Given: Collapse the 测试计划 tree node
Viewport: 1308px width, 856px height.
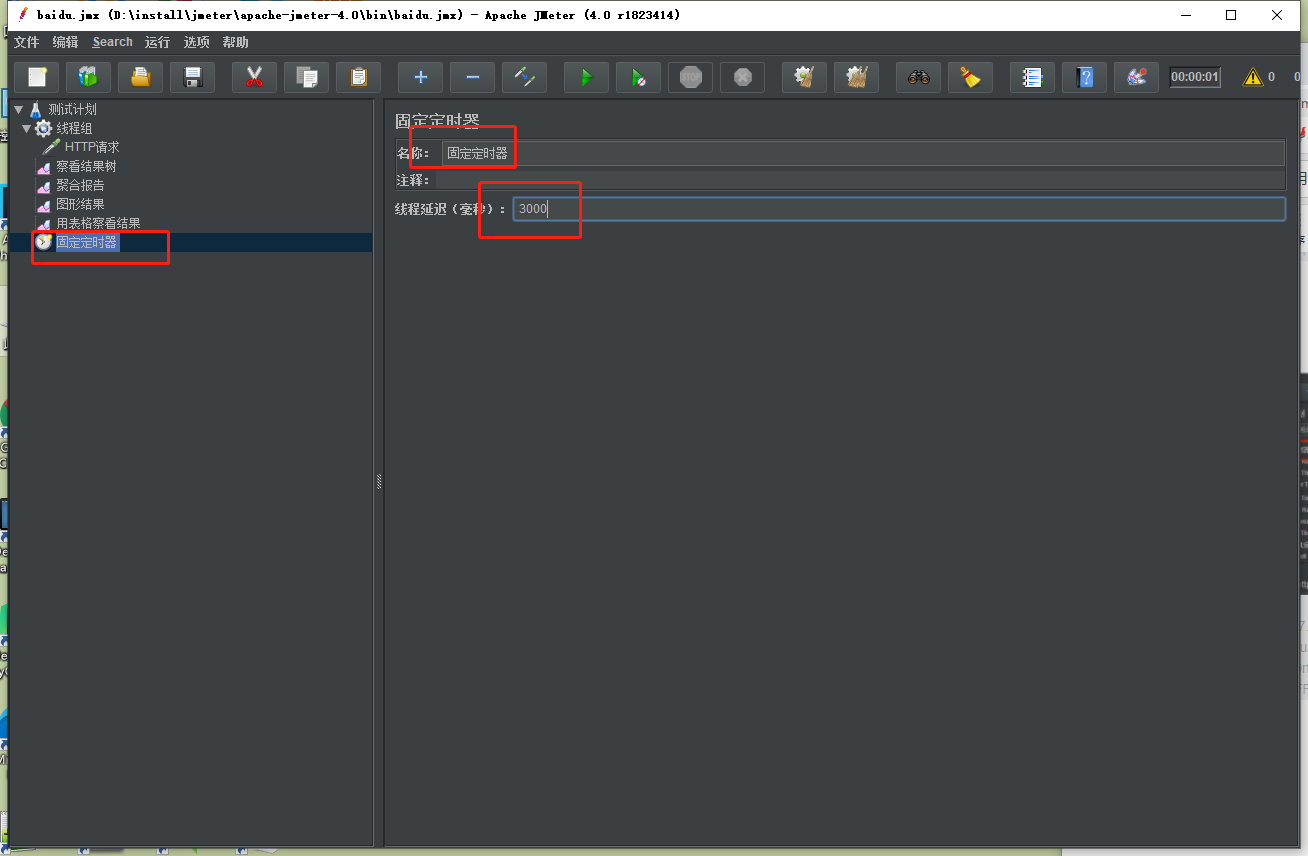Looking at the screenshot, I should 19,109.
